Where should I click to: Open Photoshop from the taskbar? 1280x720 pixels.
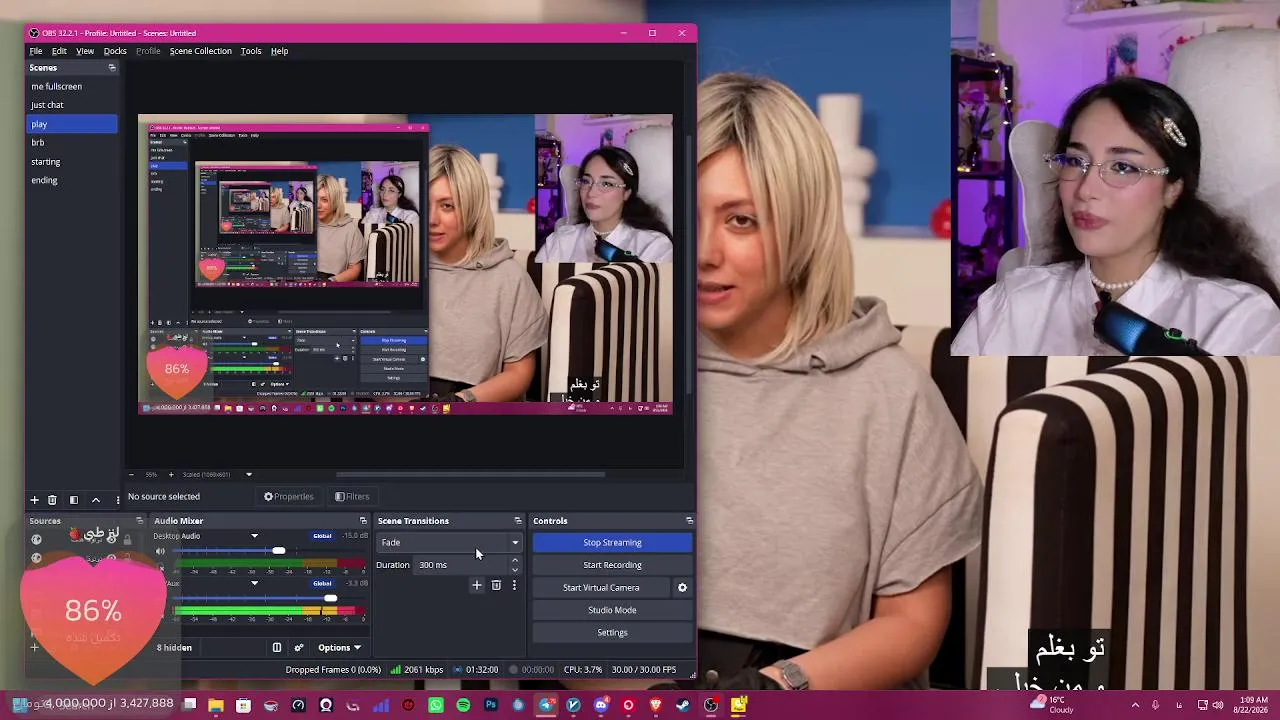pyautogui.click(x=491, y=706)
